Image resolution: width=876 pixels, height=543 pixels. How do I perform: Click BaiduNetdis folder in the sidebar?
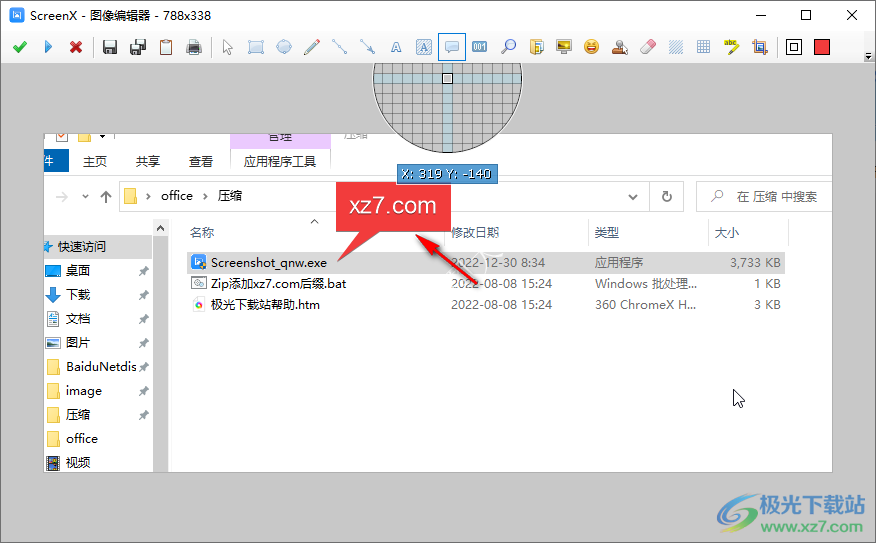(101, 367)
